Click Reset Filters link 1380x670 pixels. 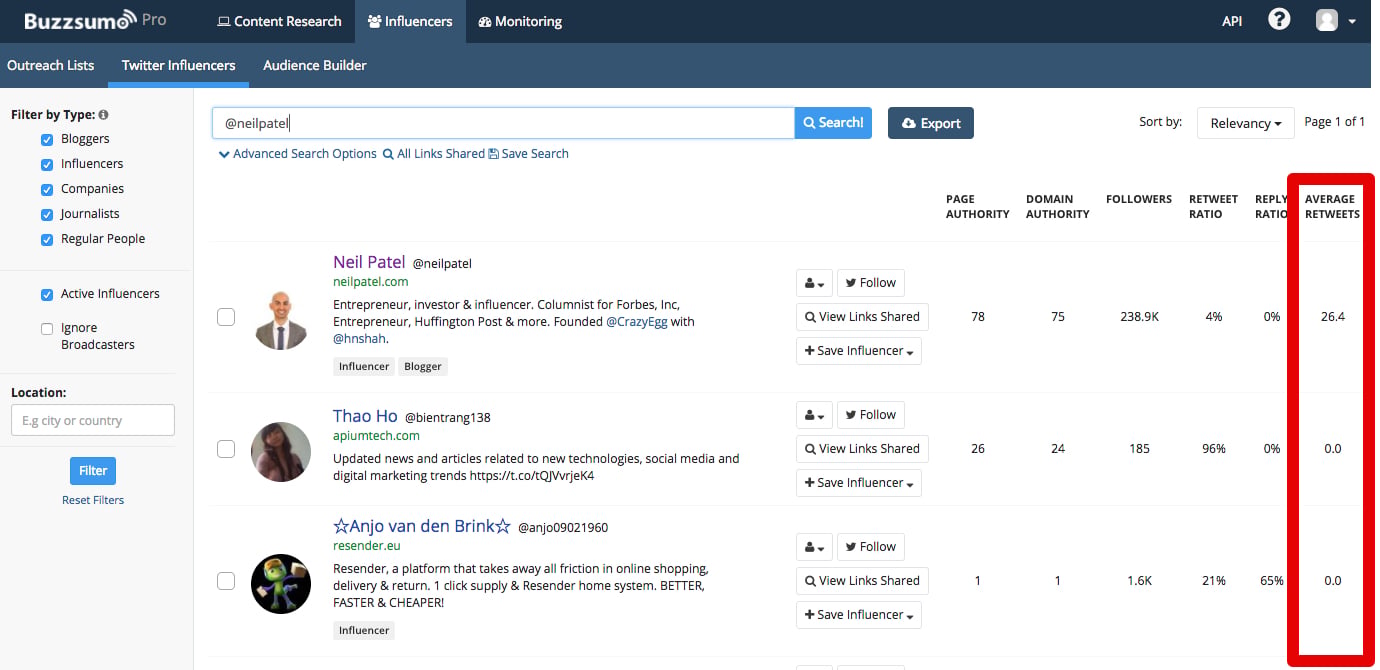click(93, 500)
